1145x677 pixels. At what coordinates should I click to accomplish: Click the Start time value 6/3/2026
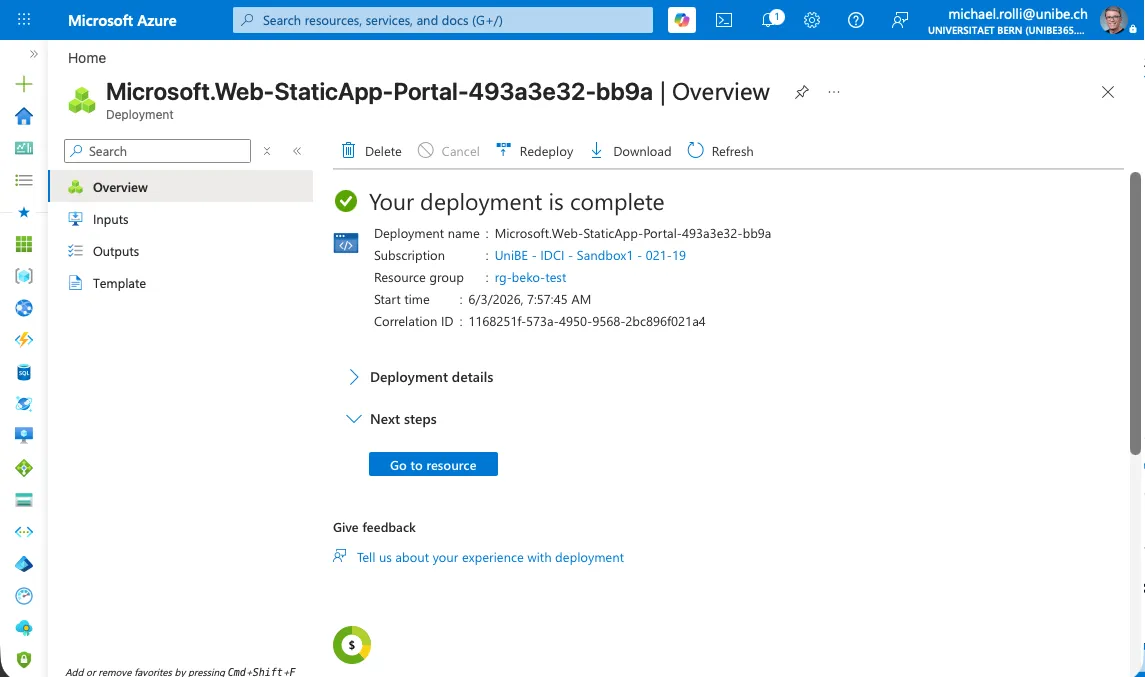coord(529,299)
